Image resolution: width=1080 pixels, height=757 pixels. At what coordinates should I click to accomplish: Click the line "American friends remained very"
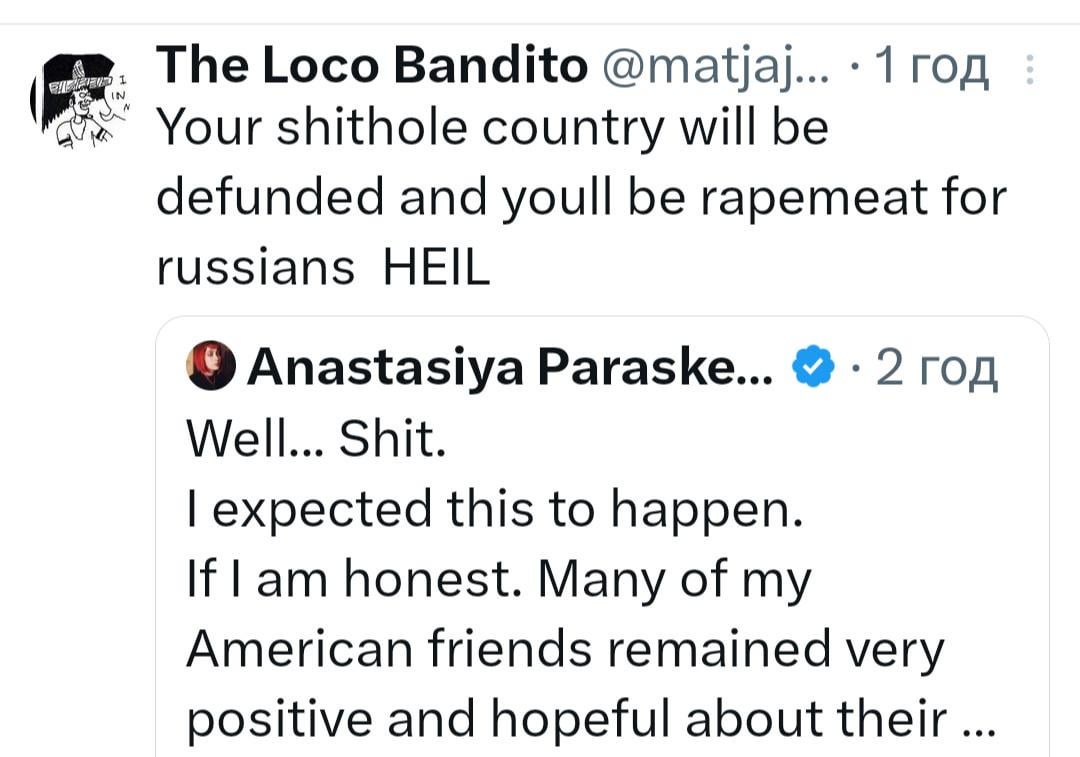click(x=565, y=650)
